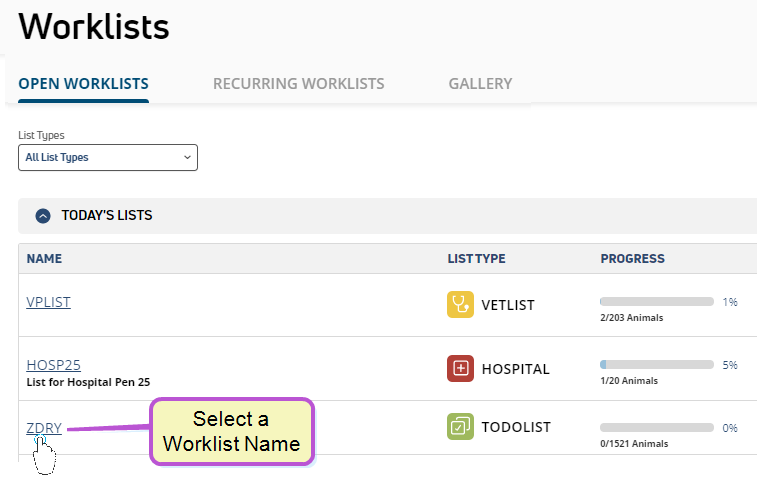Click the HOSP25 progress bar
The height and width of the screenshot is (489, 757).
point(657,364)
